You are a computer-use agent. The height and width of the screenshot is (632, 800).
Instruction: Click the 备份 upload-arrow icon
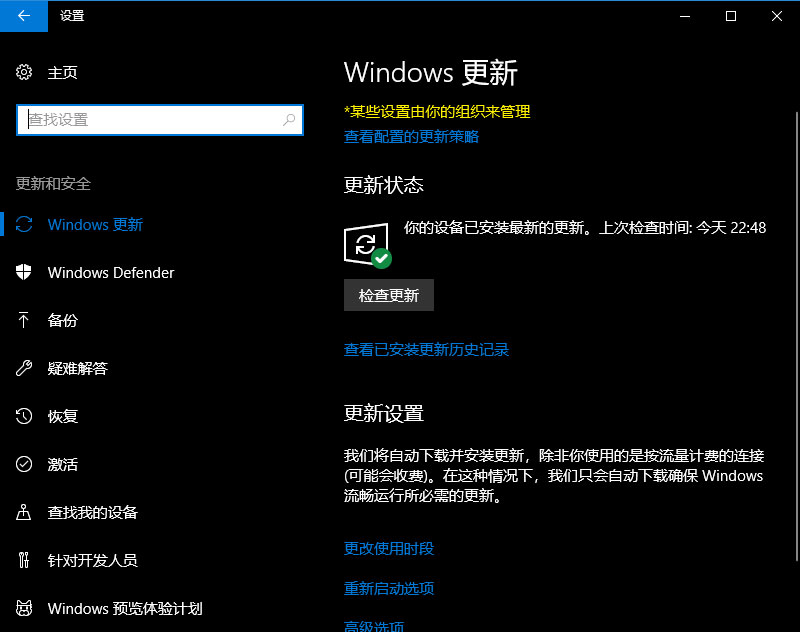tap(24, 320)
